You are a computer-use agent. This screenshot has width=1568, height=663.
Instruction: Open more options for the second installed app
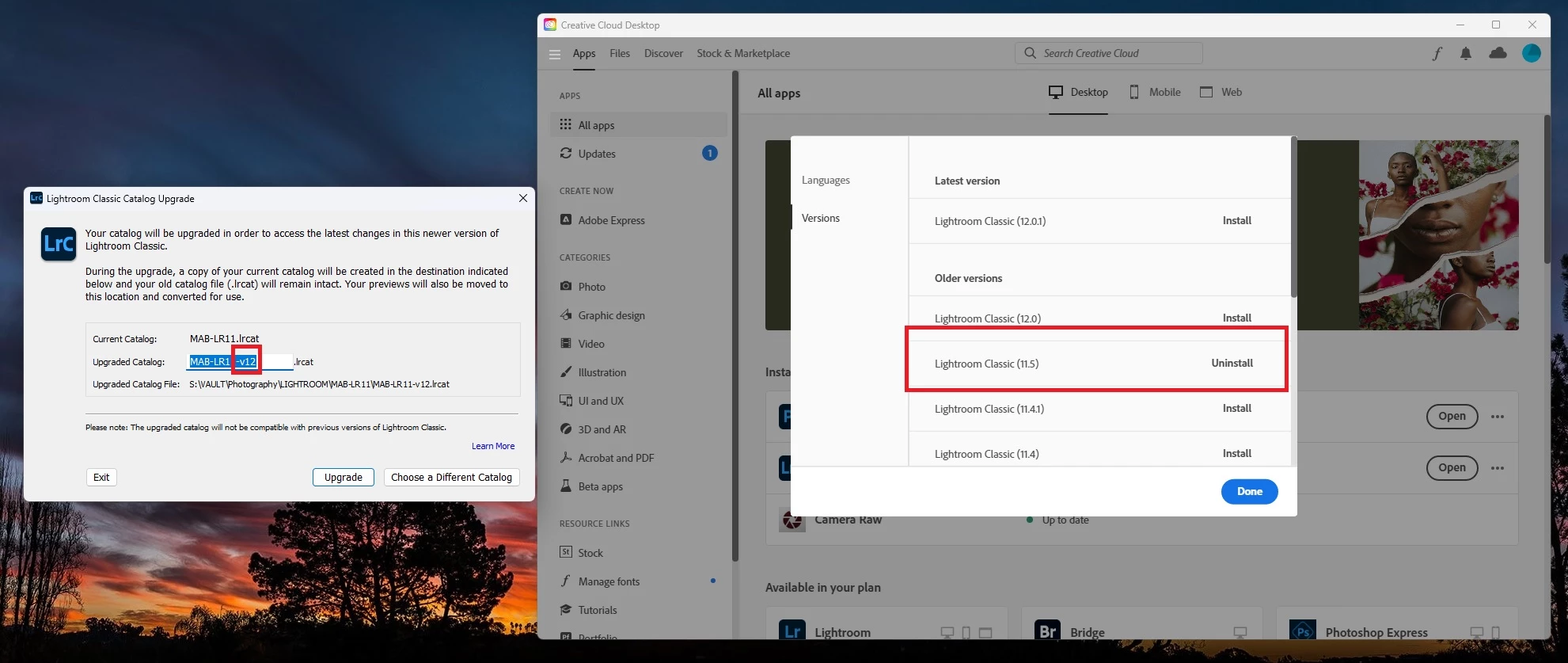(x=1498, y=468)
